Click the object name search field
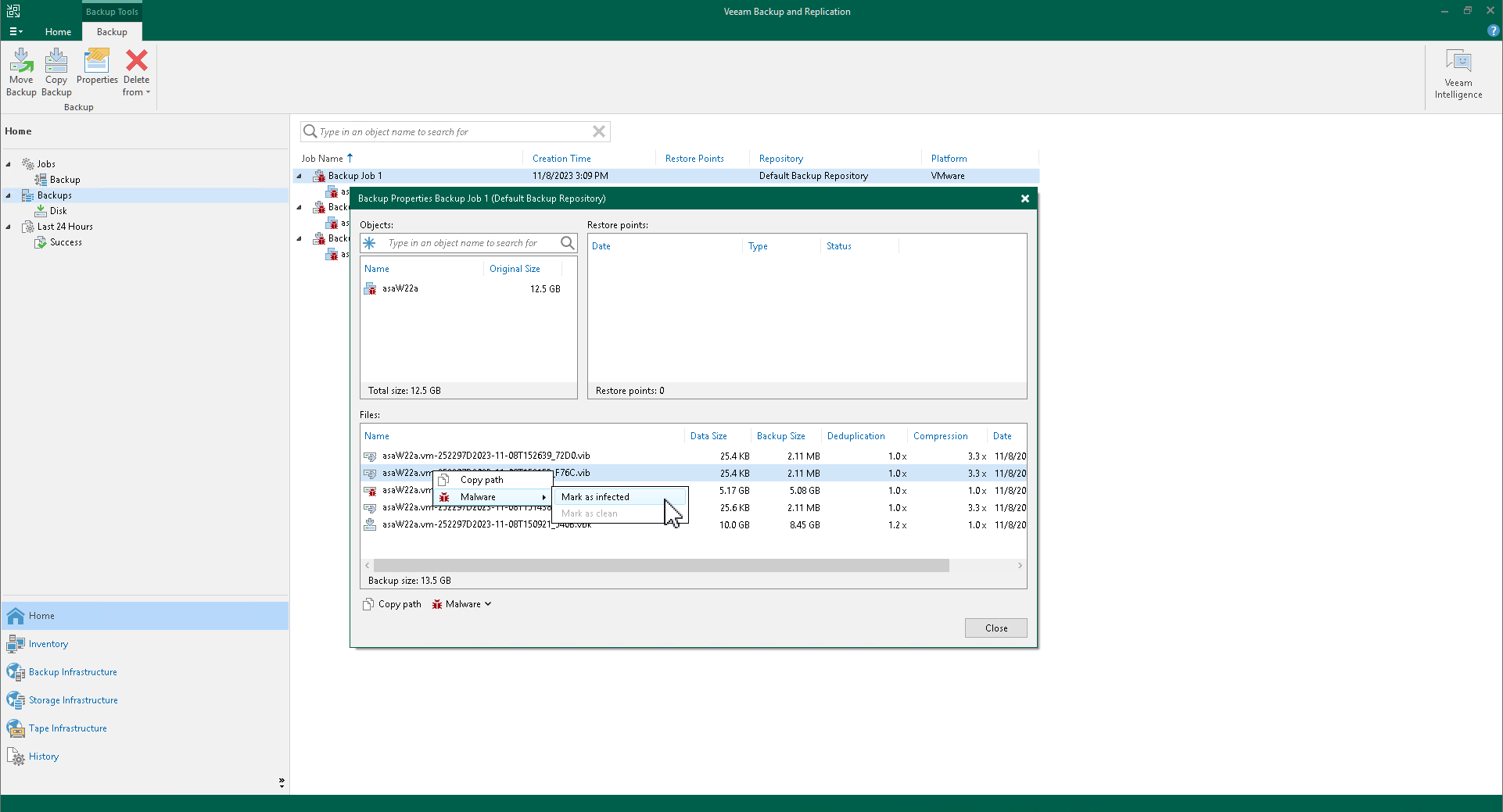The image size is (1503, 812). pyautogui.click(x=454, y=131)
